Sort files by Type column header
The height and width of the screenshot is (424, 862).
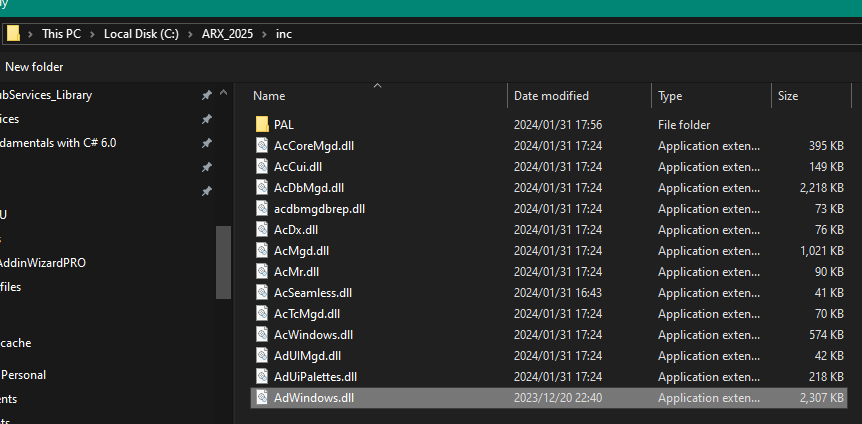pos(670,96)
